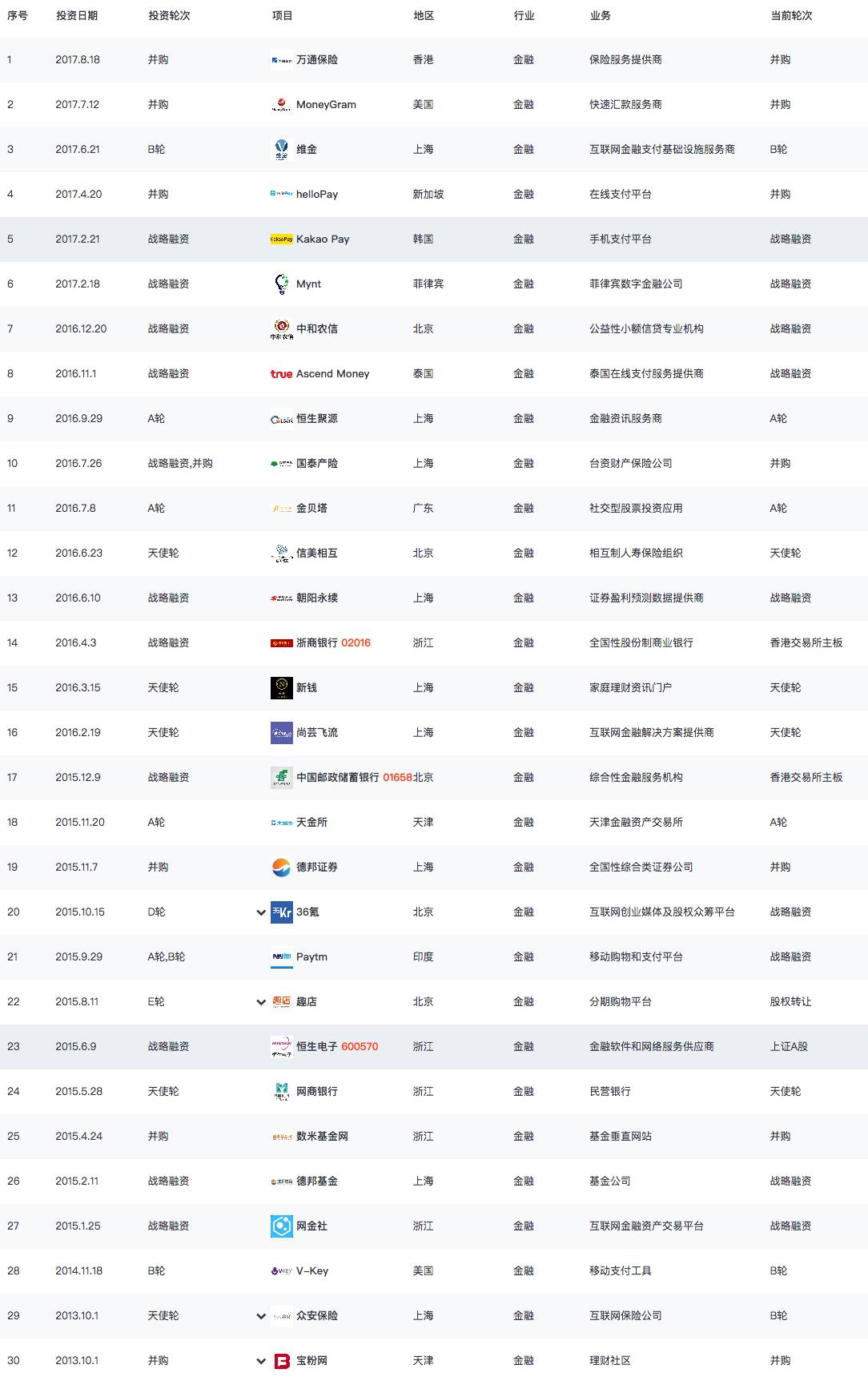The image size is (868, 1381).
Task: Click the blue 网金社 logo
Action: [x=281, y=1226]
